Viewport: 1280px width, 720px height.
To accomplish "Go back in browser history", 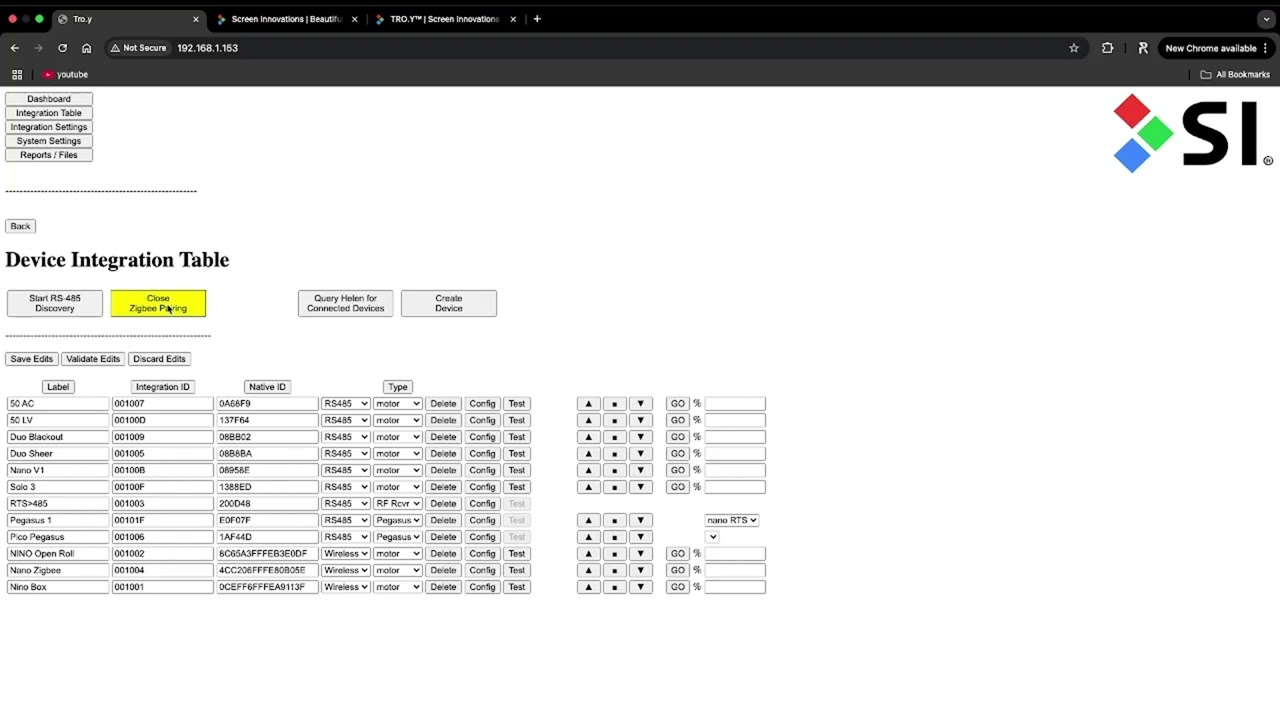I will tap(15, 48).
